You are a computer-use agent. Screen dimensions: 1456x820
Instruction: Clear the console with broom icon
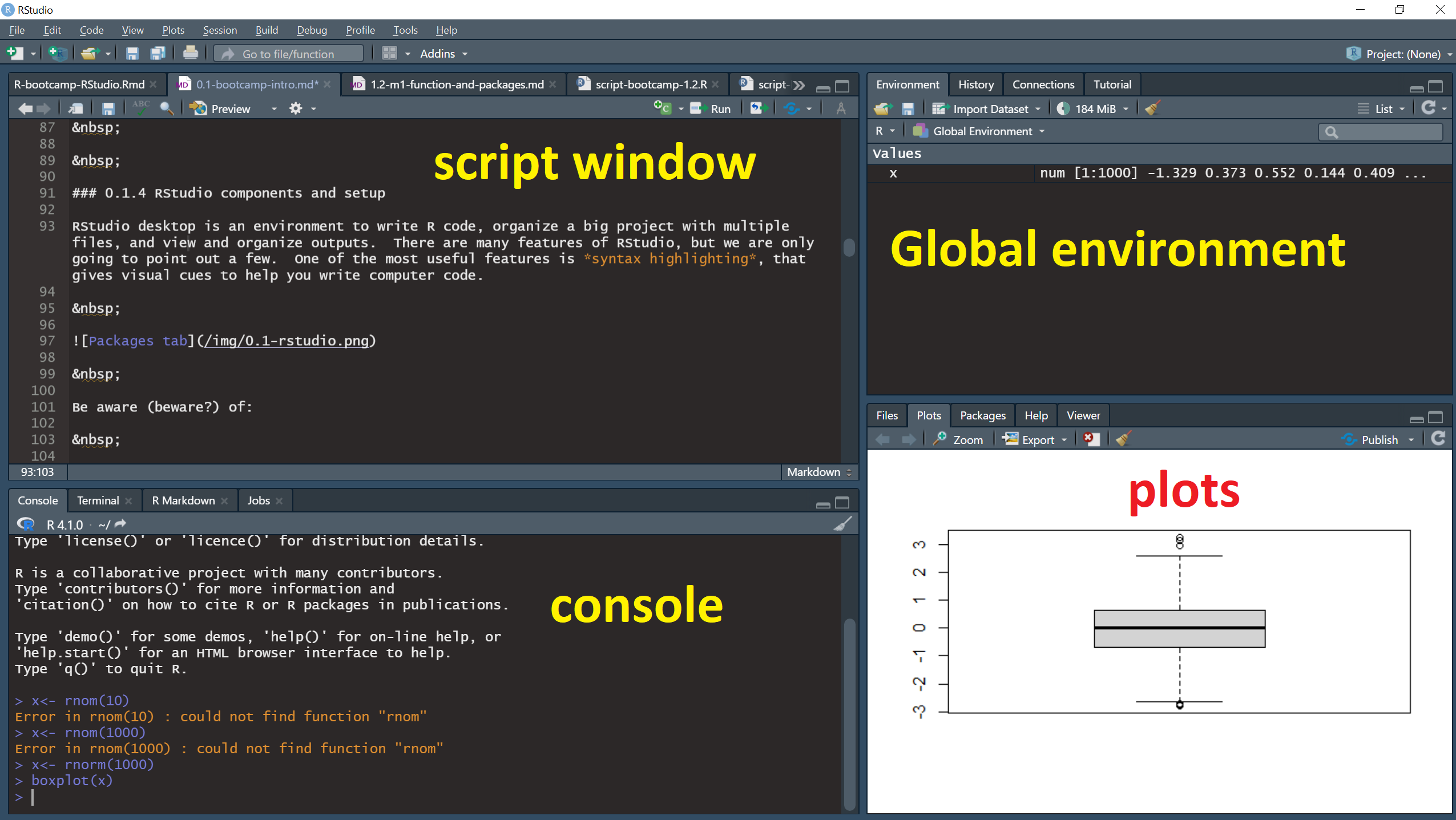point(842,524)
